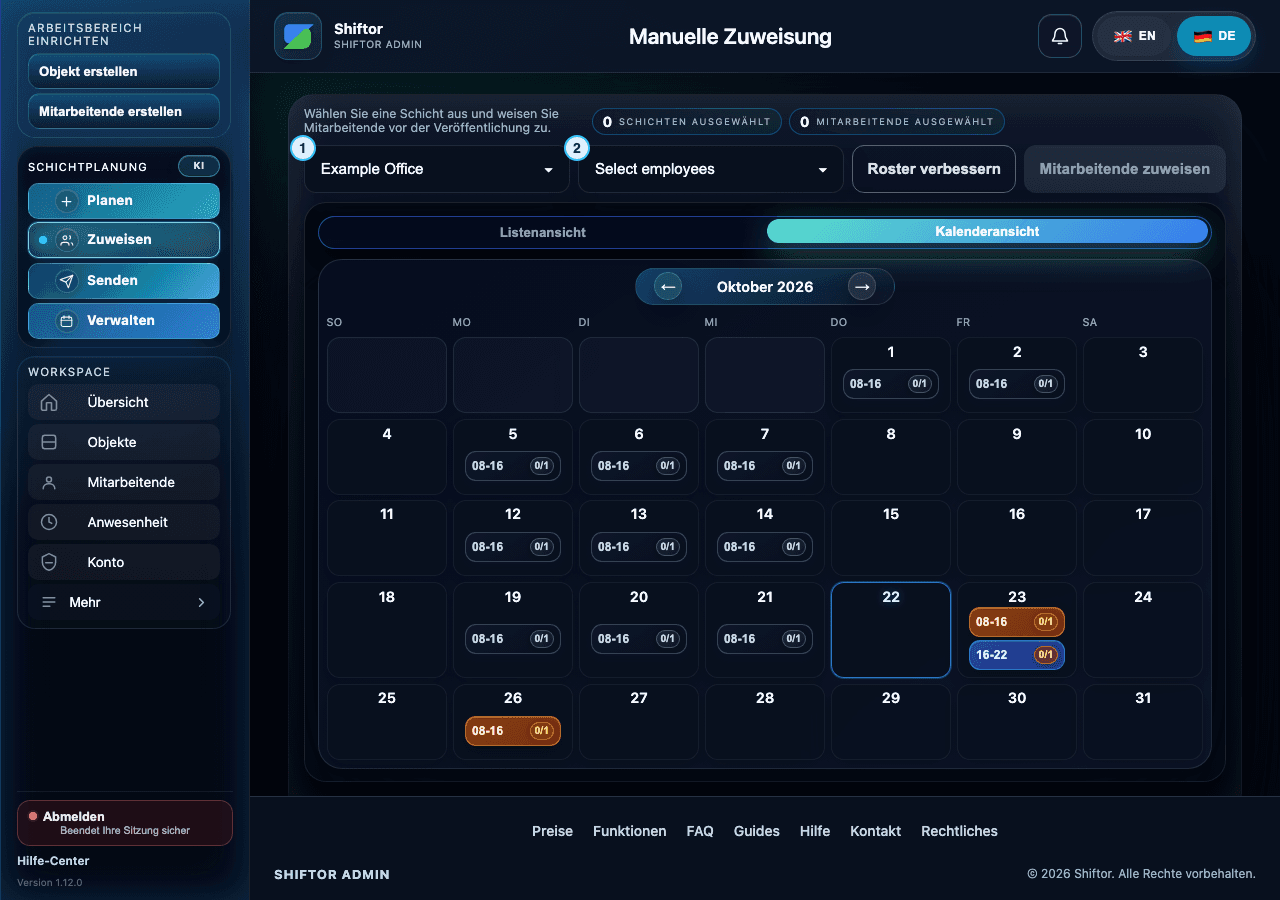Click the Planen plus icon
This screenshot has height=900, width=1280.
click(x=67, y=201)
